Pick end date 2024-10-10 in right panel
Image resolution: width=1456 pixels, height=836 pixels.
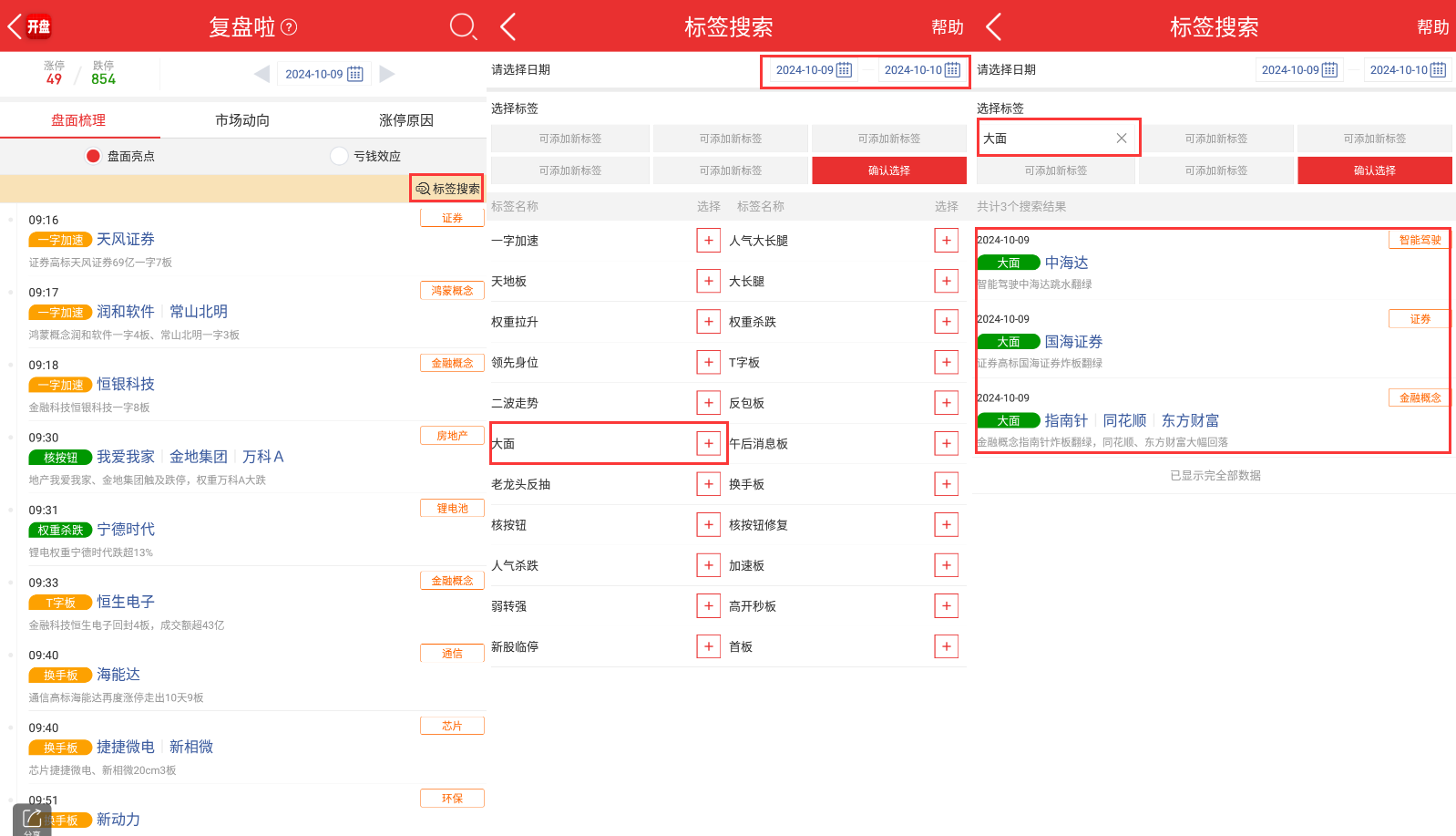(1407, 70)
